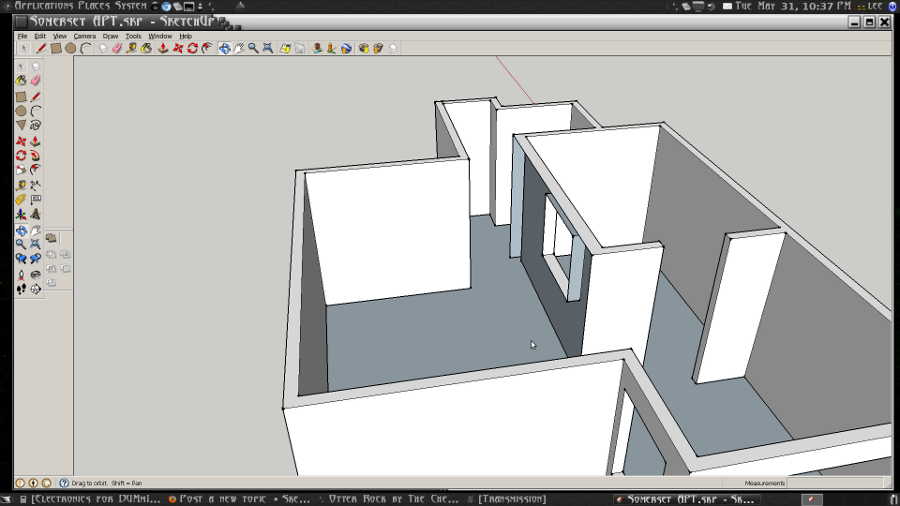Select Push/Pull tool in the top toolbar
This screenshot has height=506, width=900.
[x=163, y=48]
